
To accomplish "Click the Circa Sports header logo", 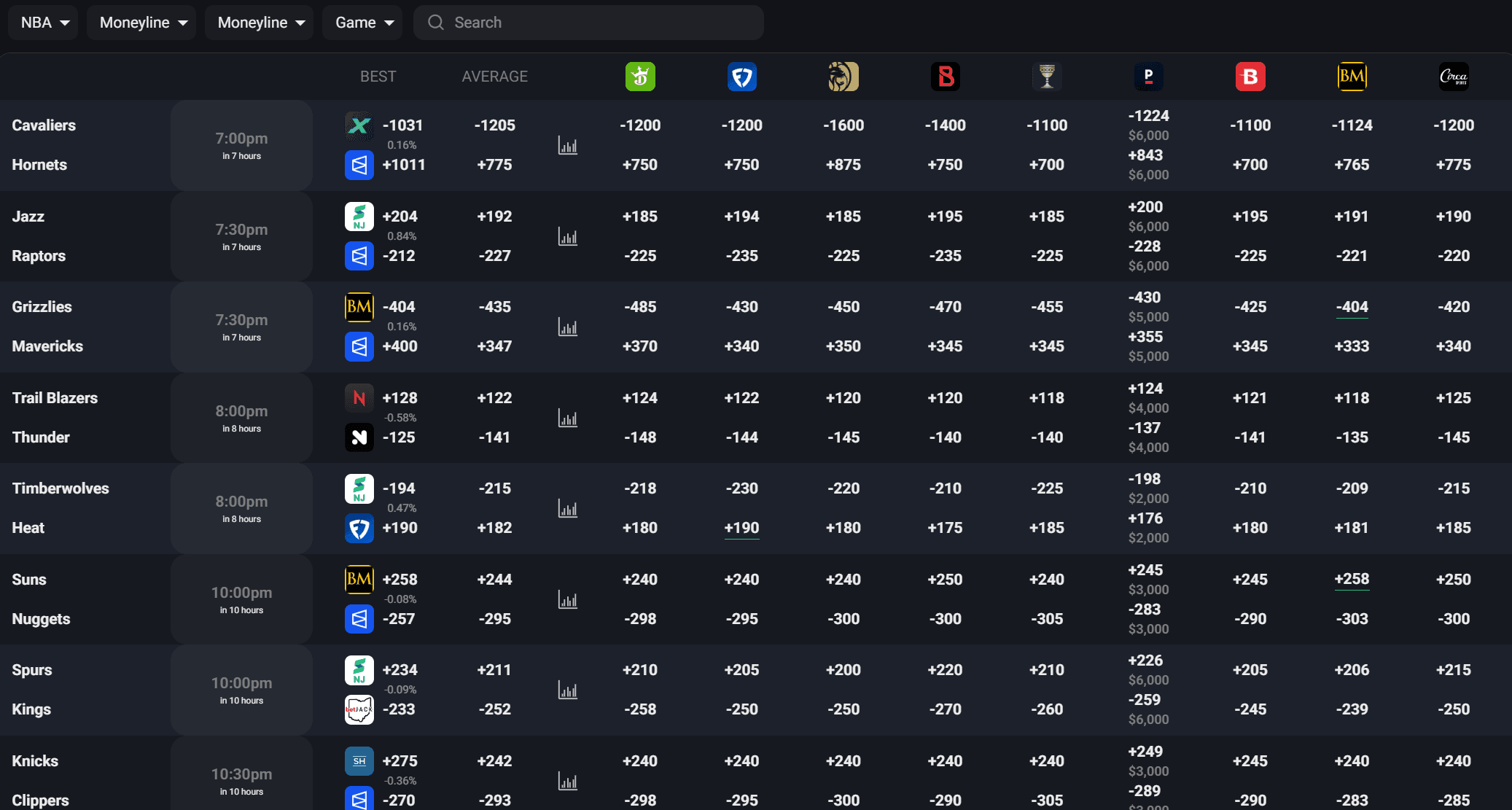I will click(1453, 77).
